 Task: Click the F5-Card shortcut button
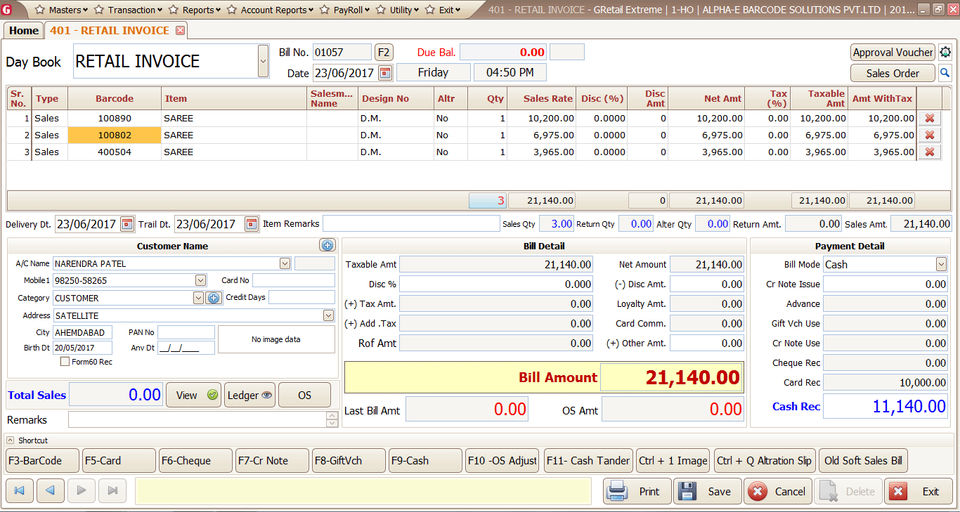tap(119, 461)
